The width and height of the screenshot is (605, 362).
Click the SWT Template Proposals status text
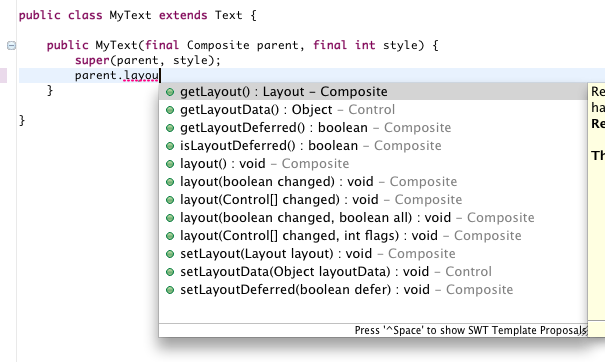pyautogui.click(x=470, y=331)
